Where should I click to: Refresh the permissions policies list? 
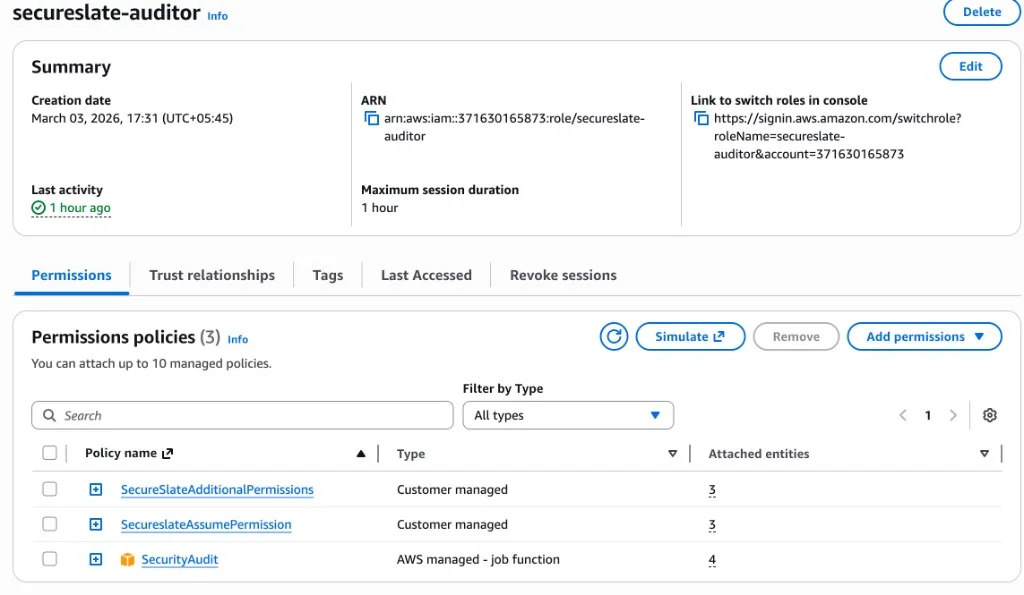click(x=613, y=336)
